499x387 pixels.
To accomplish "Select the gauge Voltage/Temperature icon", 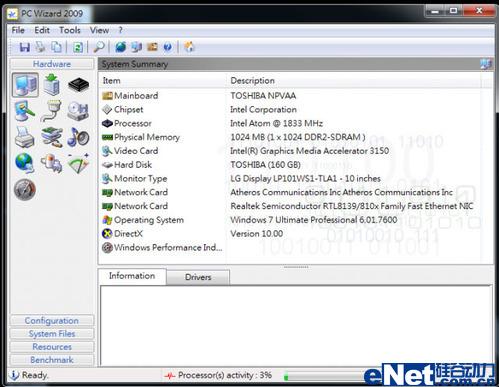I will pos(25,190).
